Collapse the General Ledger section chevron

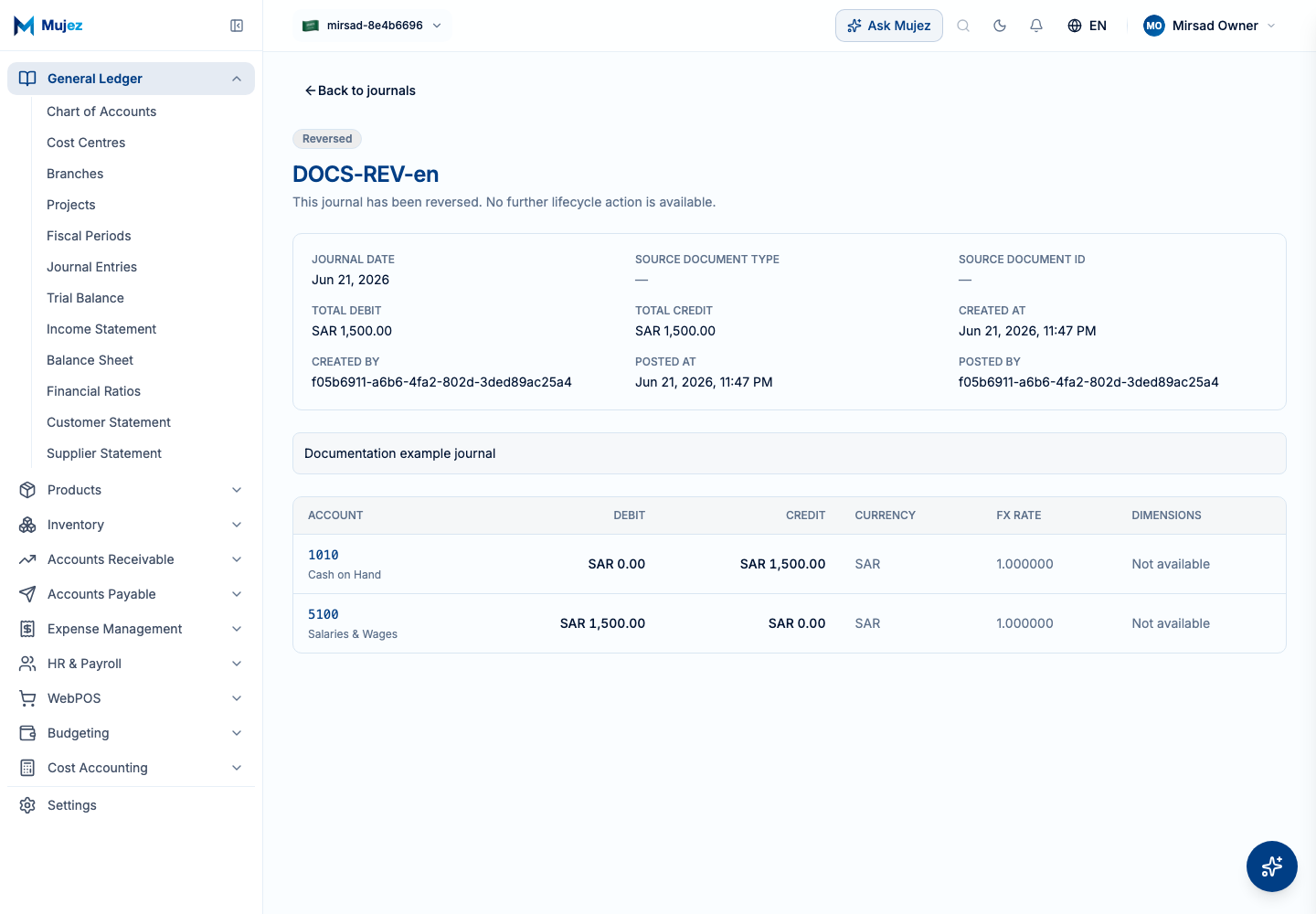[237, 79]
